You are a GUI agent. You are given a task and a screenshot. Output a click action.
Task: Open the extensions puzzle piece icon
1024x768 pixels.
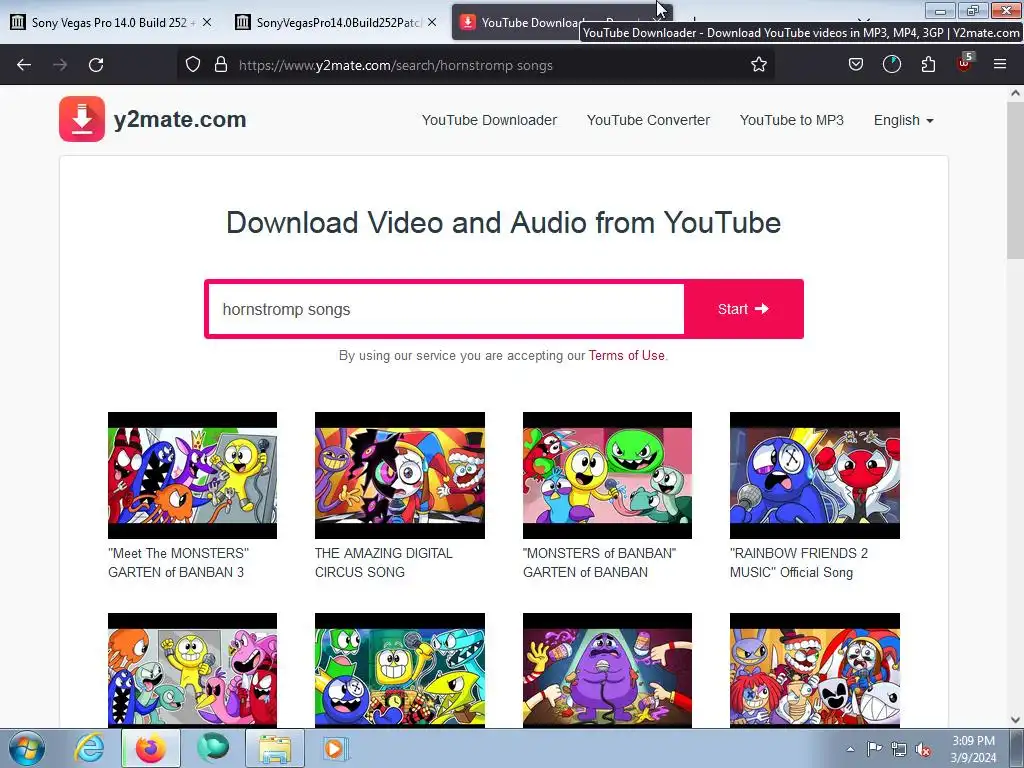point(928,65)
